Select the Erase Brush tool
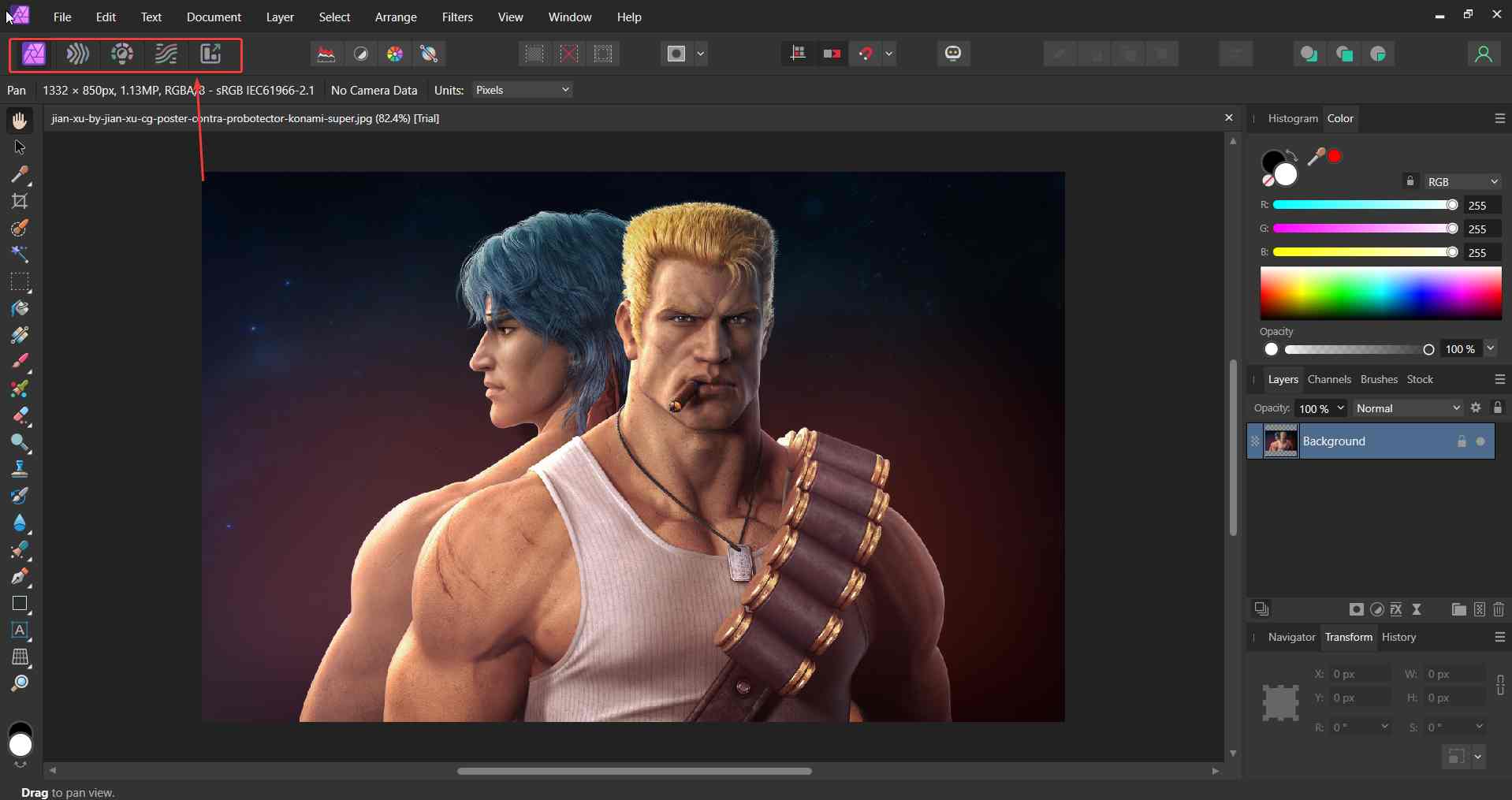Screen dimensions: 1512x800 coord(20,415)
